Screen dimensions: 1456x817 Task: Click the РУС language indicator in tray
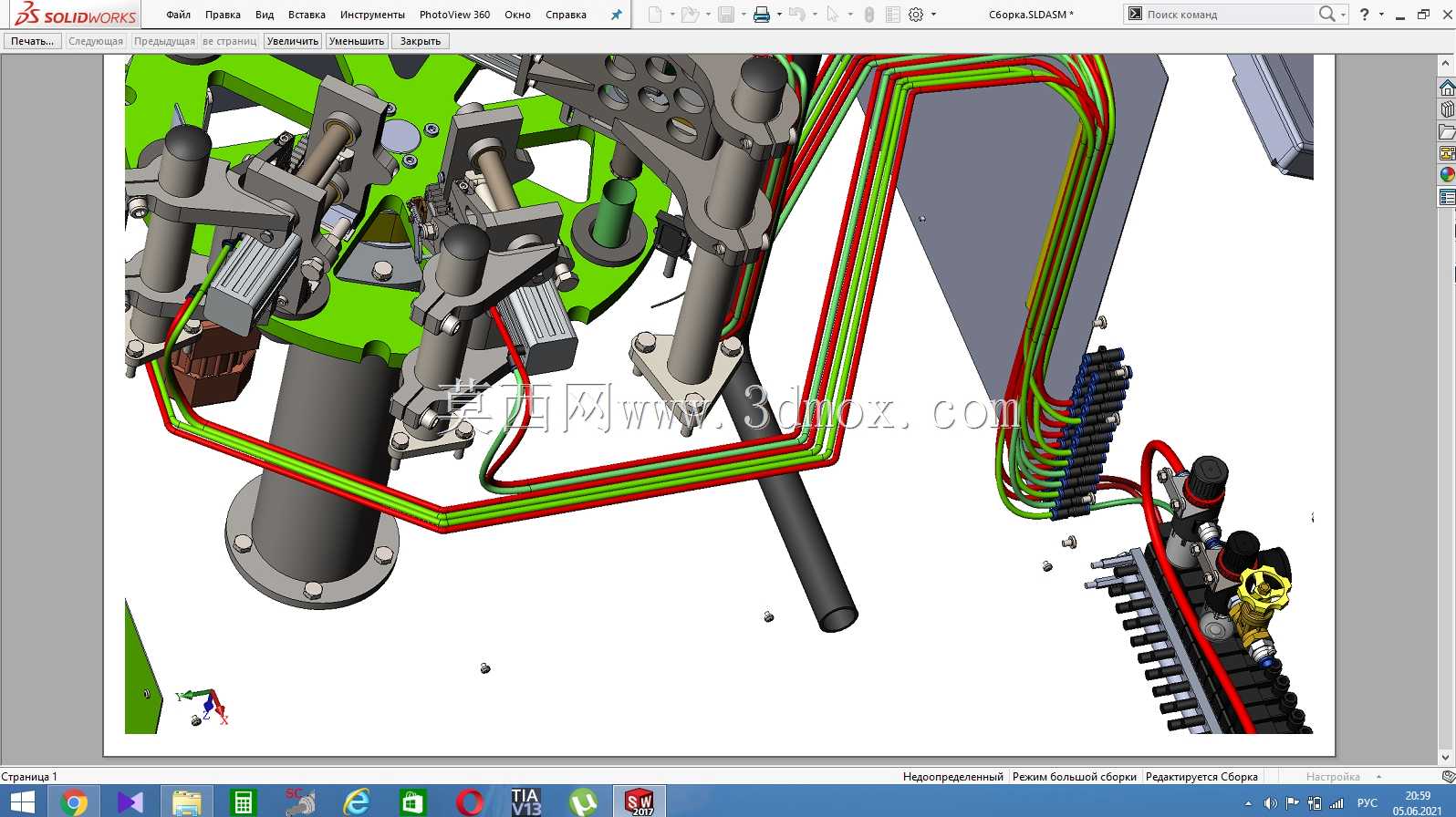1367,803
